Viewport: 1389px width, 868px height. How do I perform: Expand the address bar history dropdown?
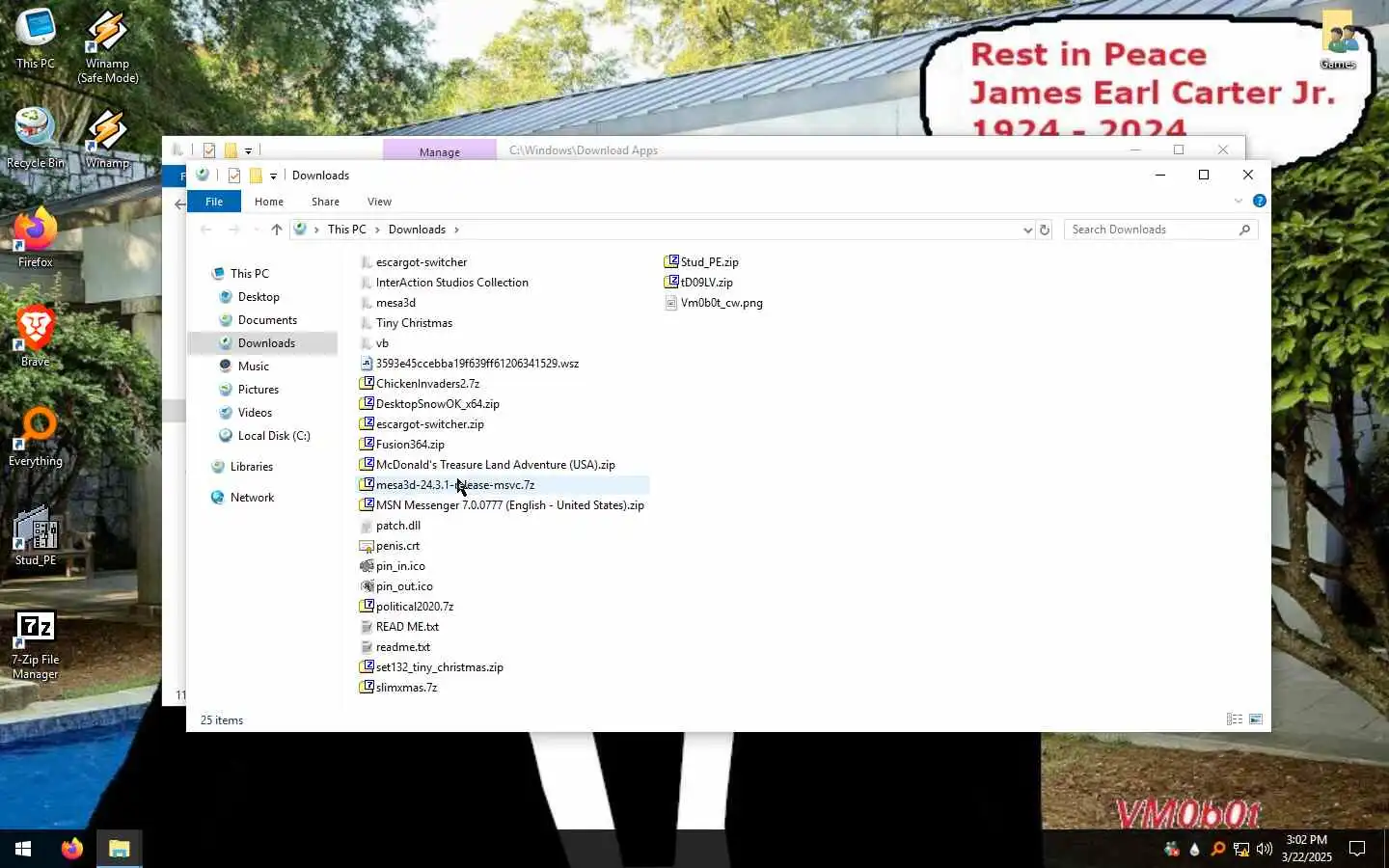1027,230
